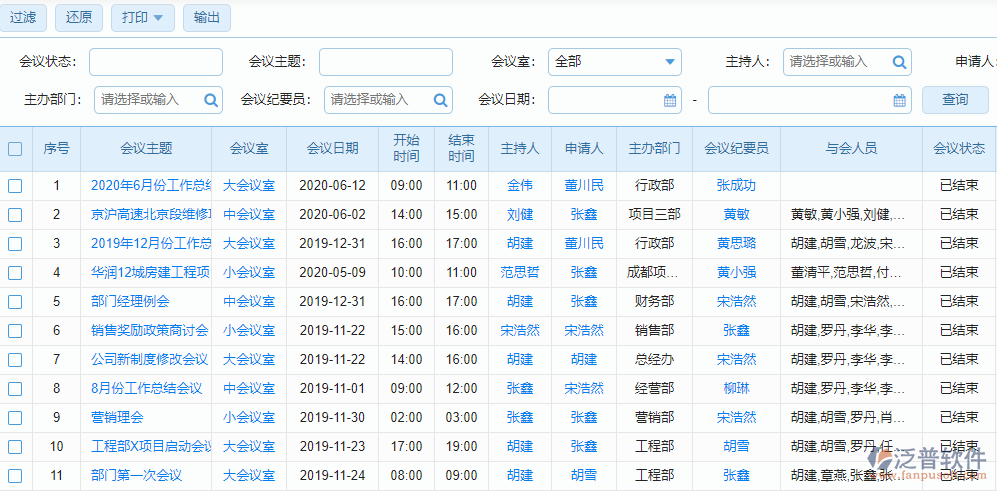
Task: Open calendar icon in start 会议日期 field
Action: click(670, 100)
